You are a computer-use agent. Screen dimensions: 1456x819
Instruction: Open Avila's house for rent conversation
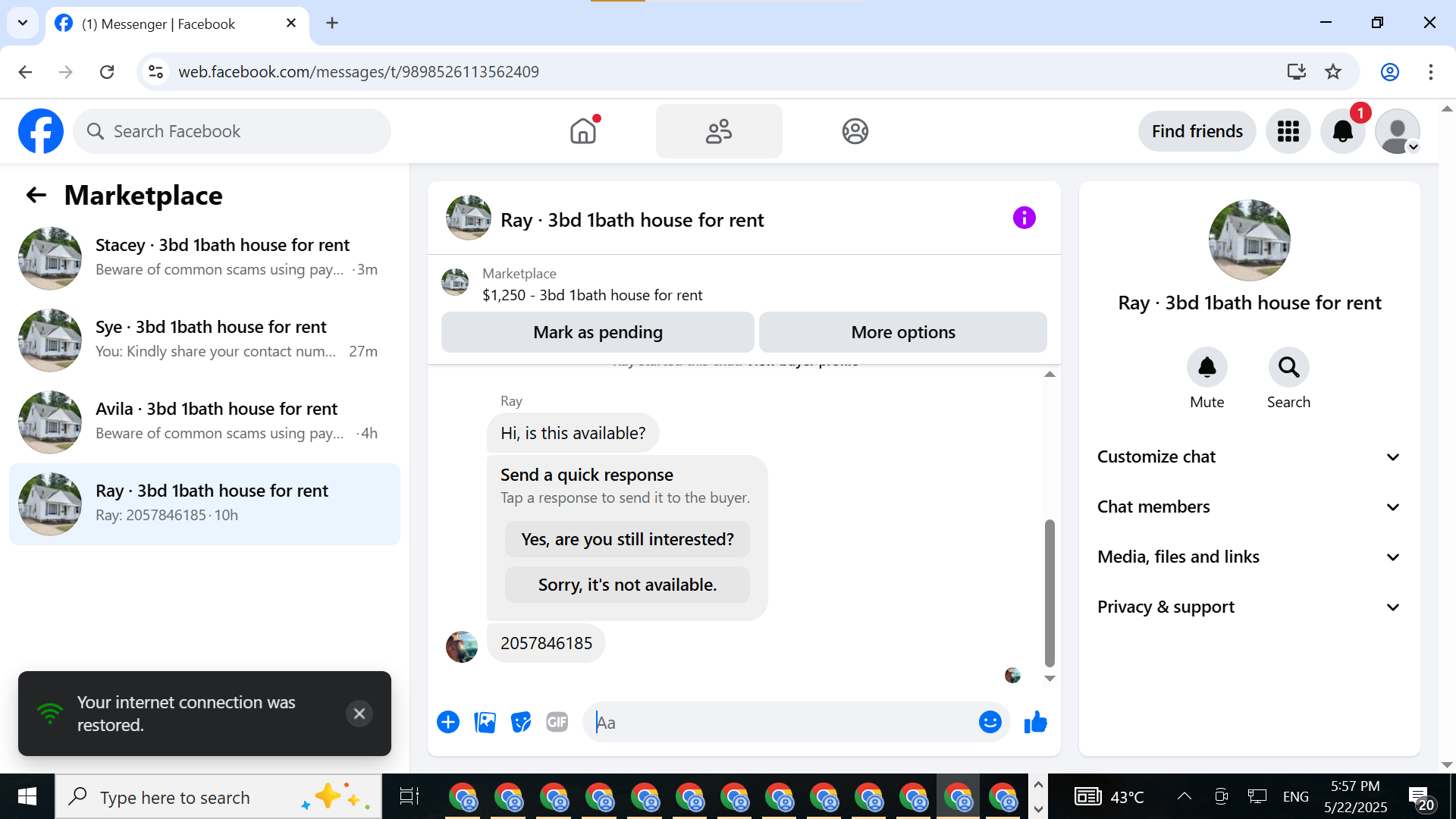click(x=205, y=422)
